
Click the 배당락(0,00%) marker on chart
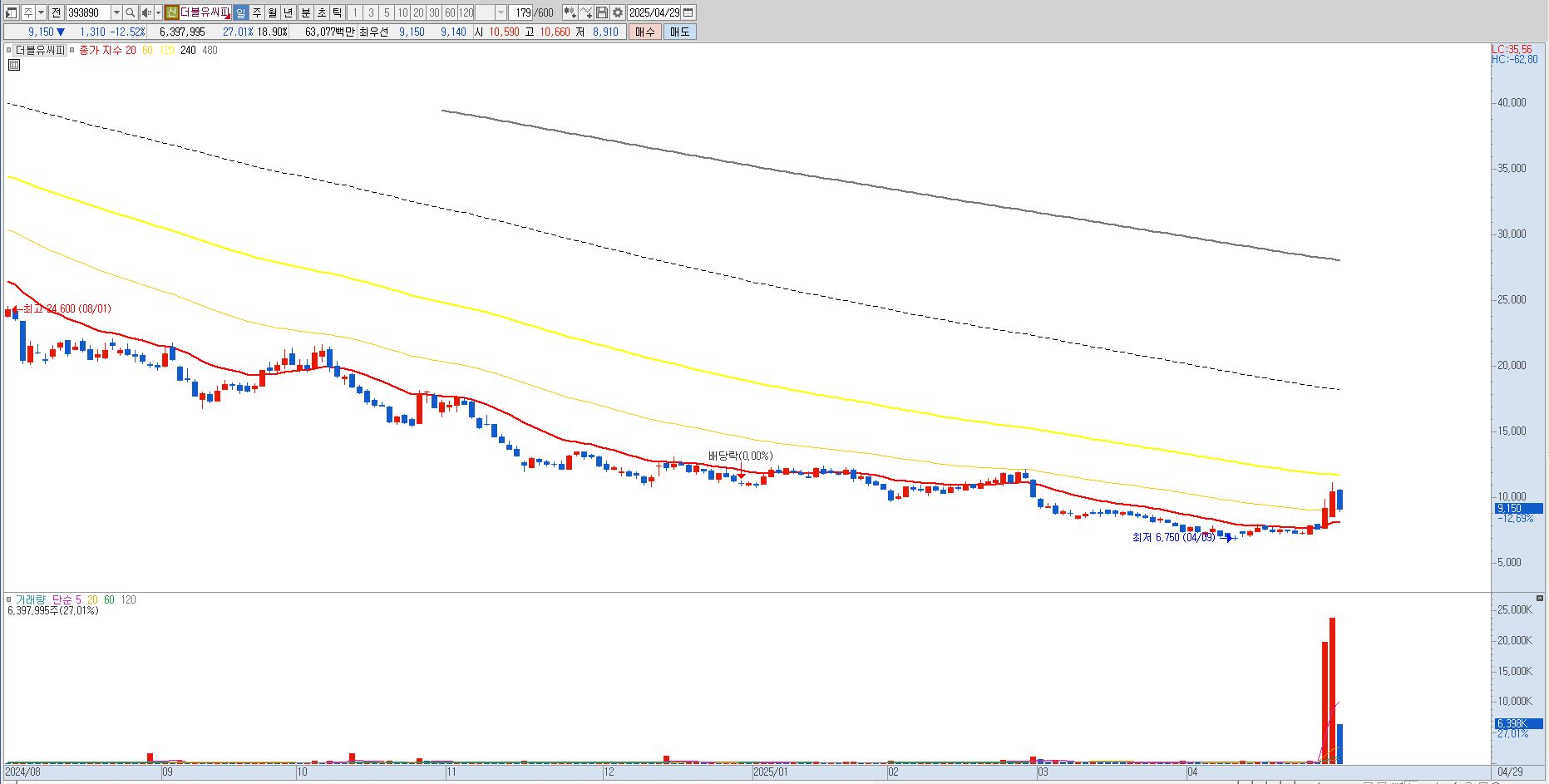(740, 456)
